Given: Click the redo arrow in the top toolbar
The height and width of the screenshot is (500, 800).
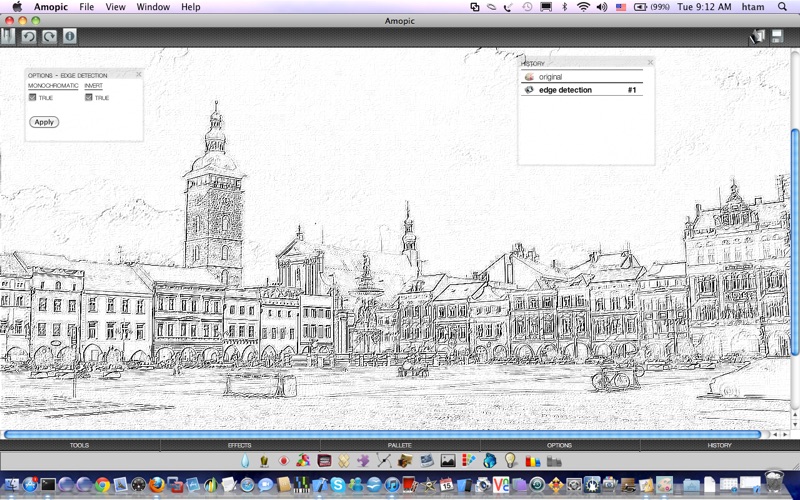Looking at the screenshot, I should coord(49,37).
